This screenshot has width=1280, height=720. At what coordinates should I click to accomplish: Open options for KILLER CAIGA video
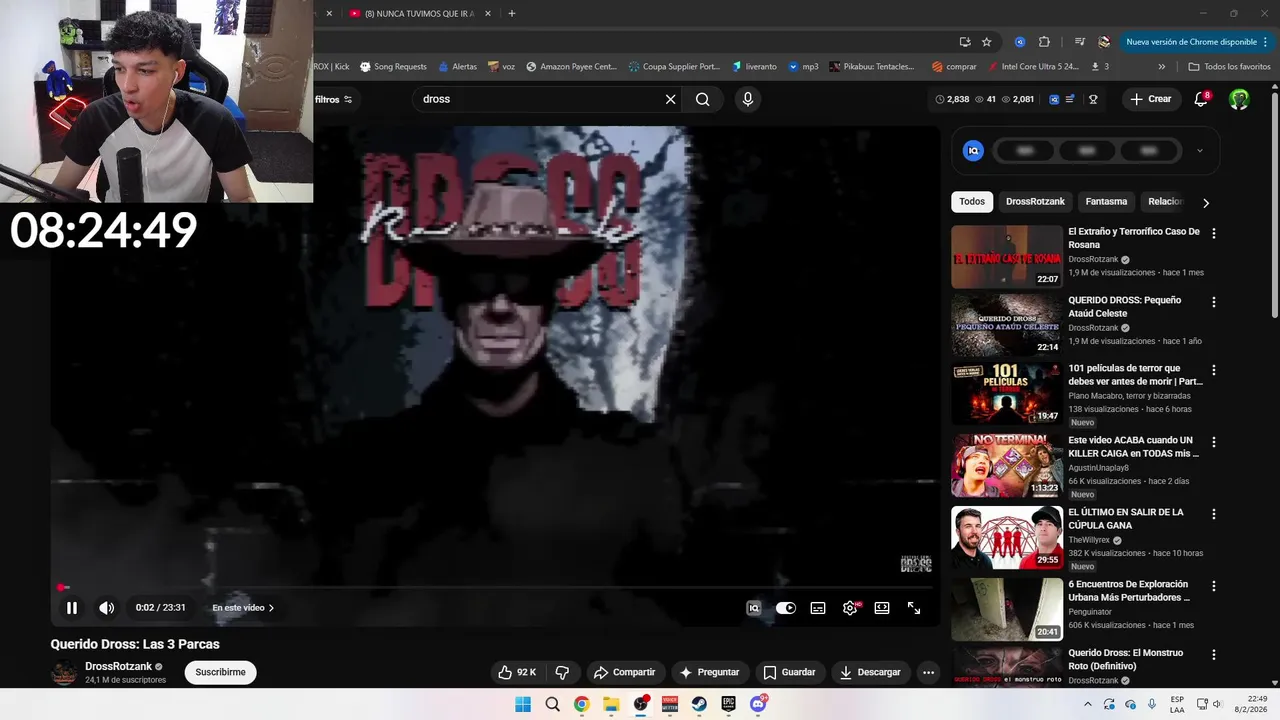[1214, 442]
